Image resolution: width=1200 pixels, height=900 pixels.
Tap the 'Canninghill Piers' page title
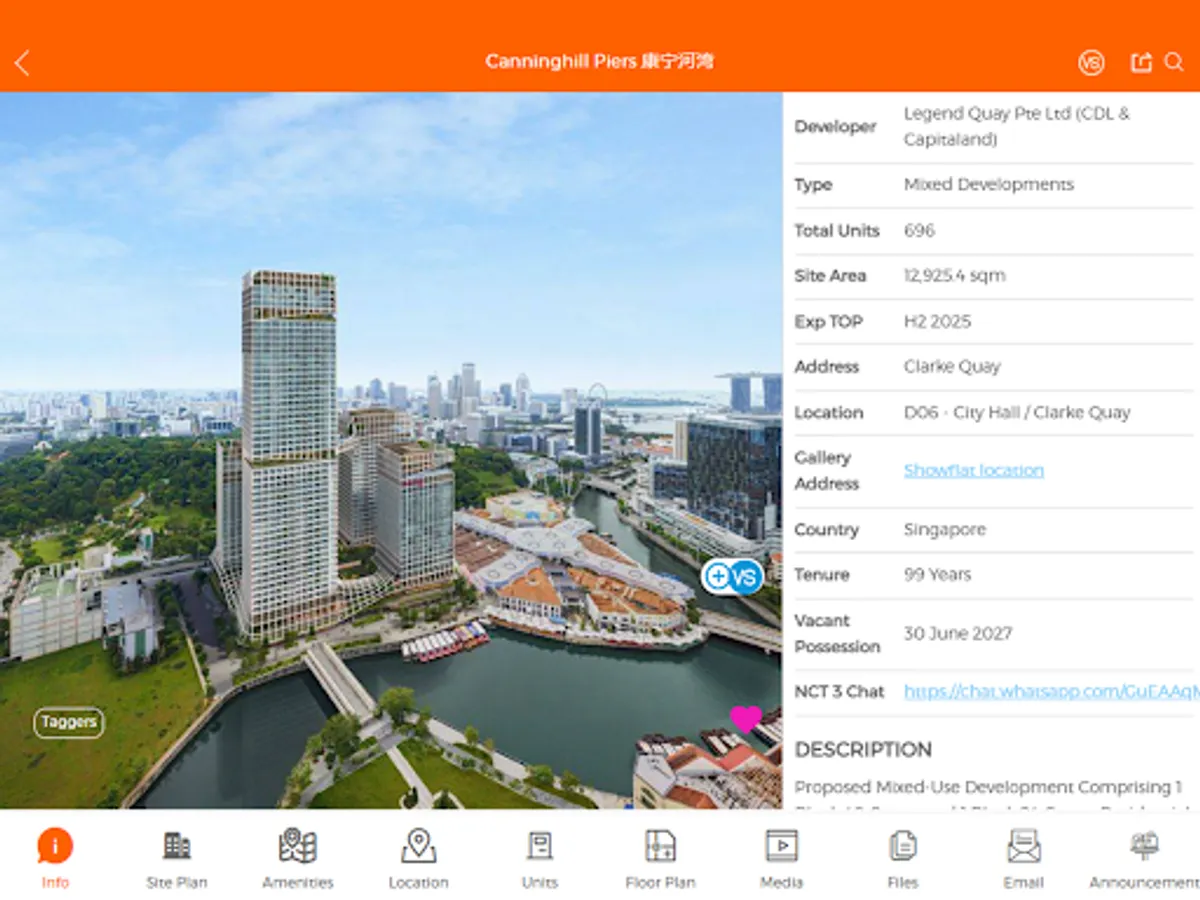click(x=600, y=62)
